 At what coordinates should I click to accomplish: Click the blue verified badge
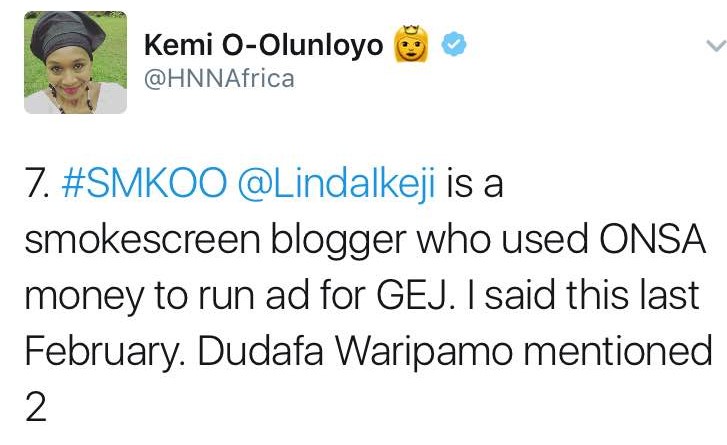point(454,45)
